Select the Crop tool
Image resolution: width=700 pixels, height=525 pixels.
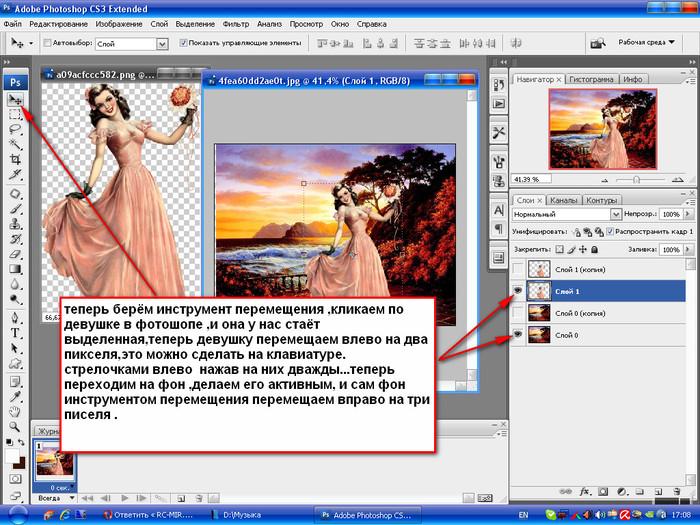coord(16,159)
